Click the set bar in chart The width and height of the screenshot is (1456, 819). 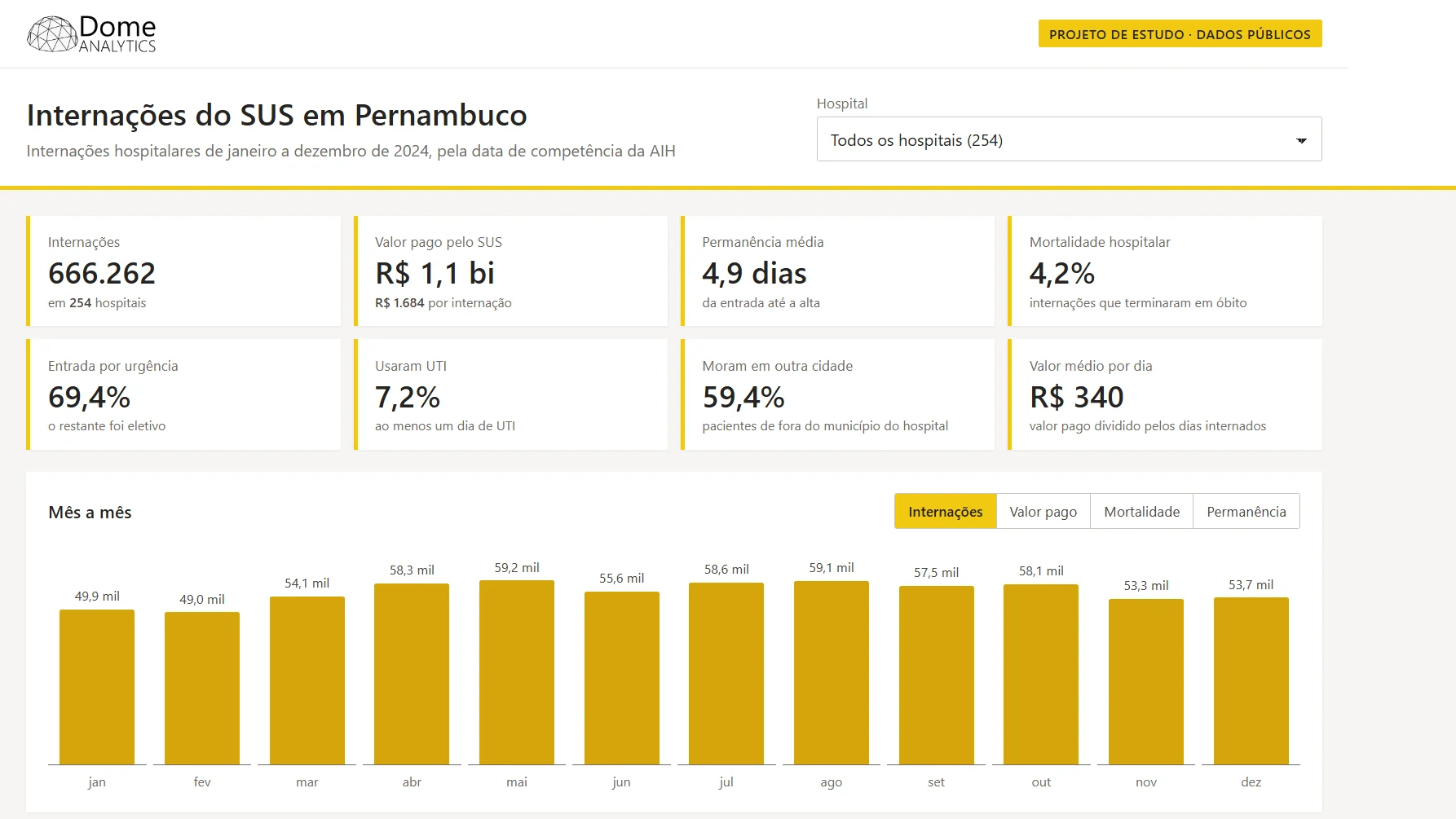coord(937,675)
